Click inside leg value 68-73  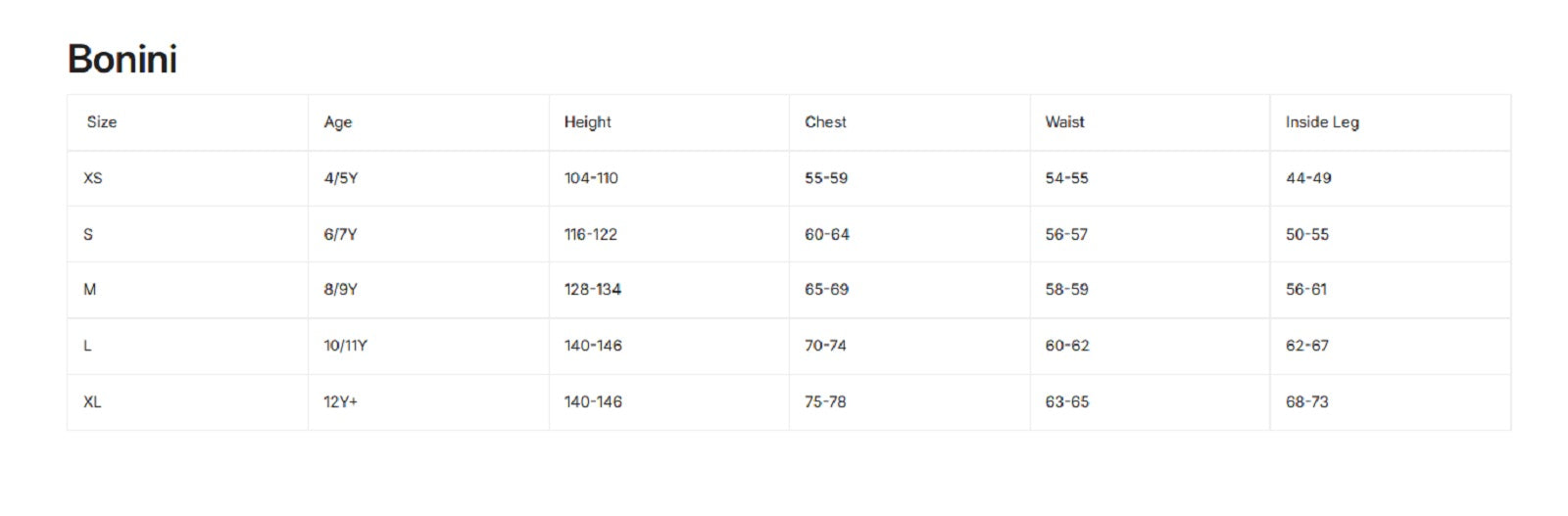(1307, 401)
